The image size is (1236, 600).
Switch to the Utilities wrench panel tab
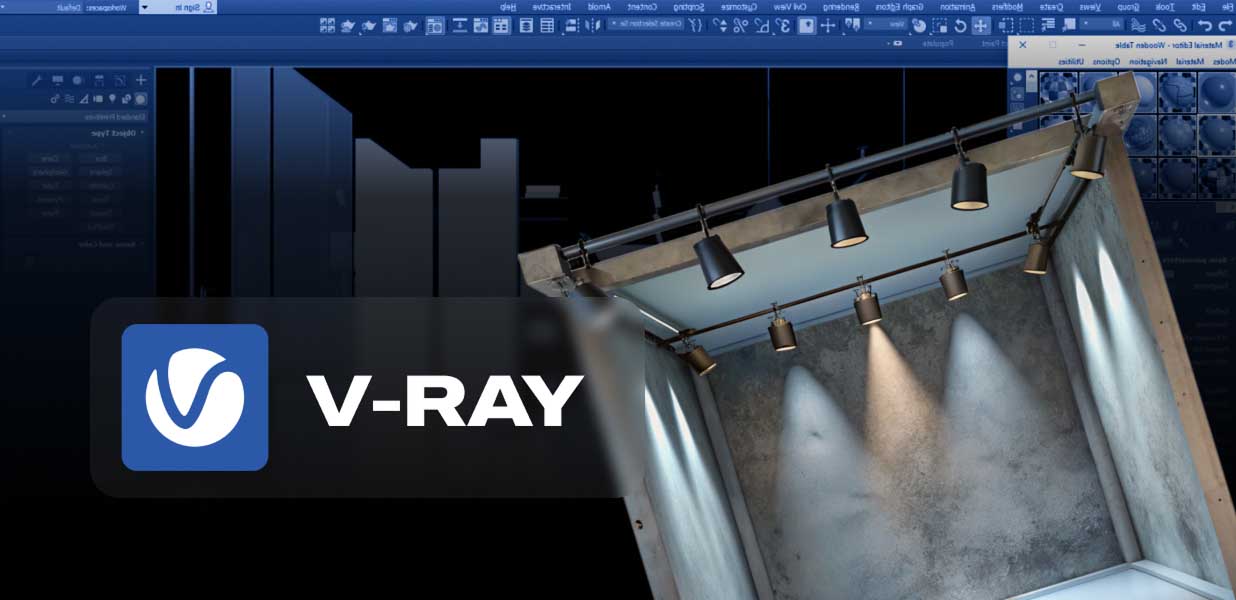click(37, 81)
